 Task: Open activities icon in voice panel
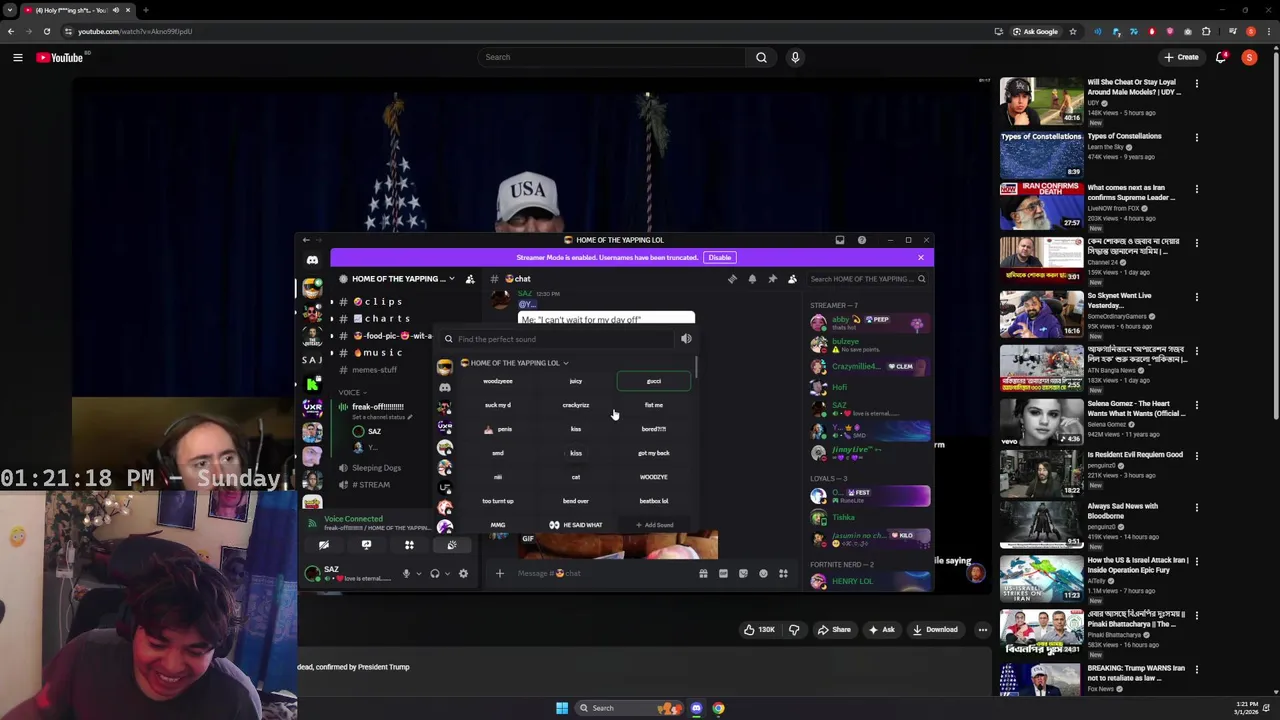point(409,545)
